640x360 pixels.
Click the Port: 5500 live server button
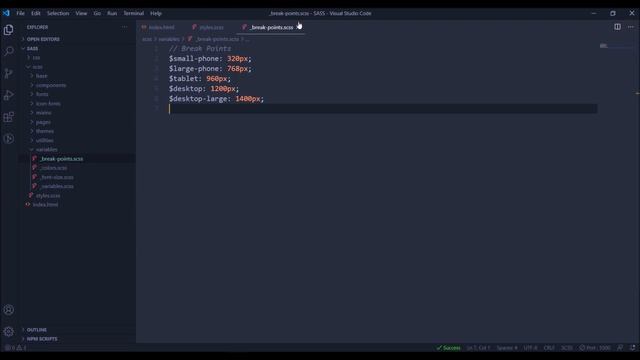tap(595, 348)
